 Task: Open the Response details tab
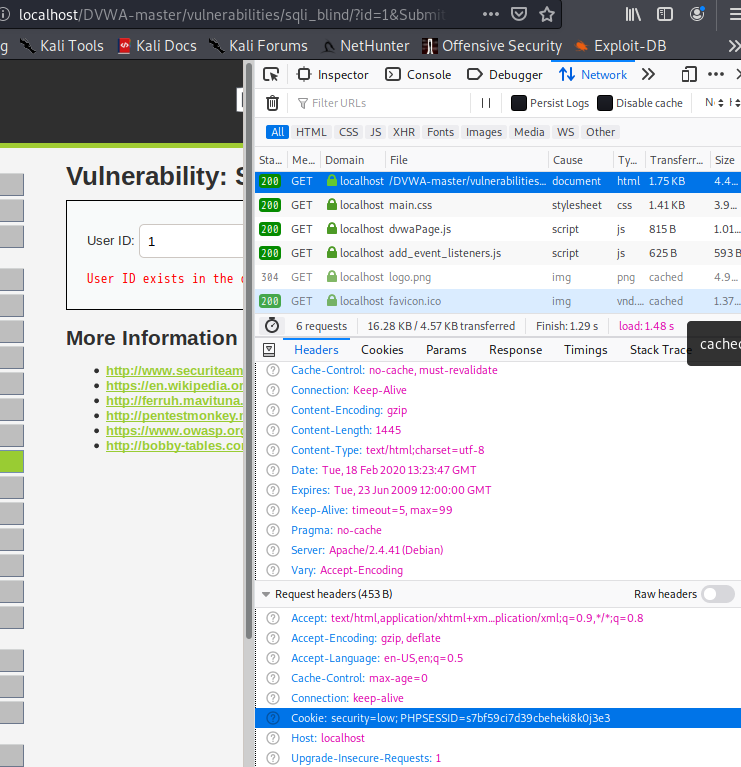point(516,350)
